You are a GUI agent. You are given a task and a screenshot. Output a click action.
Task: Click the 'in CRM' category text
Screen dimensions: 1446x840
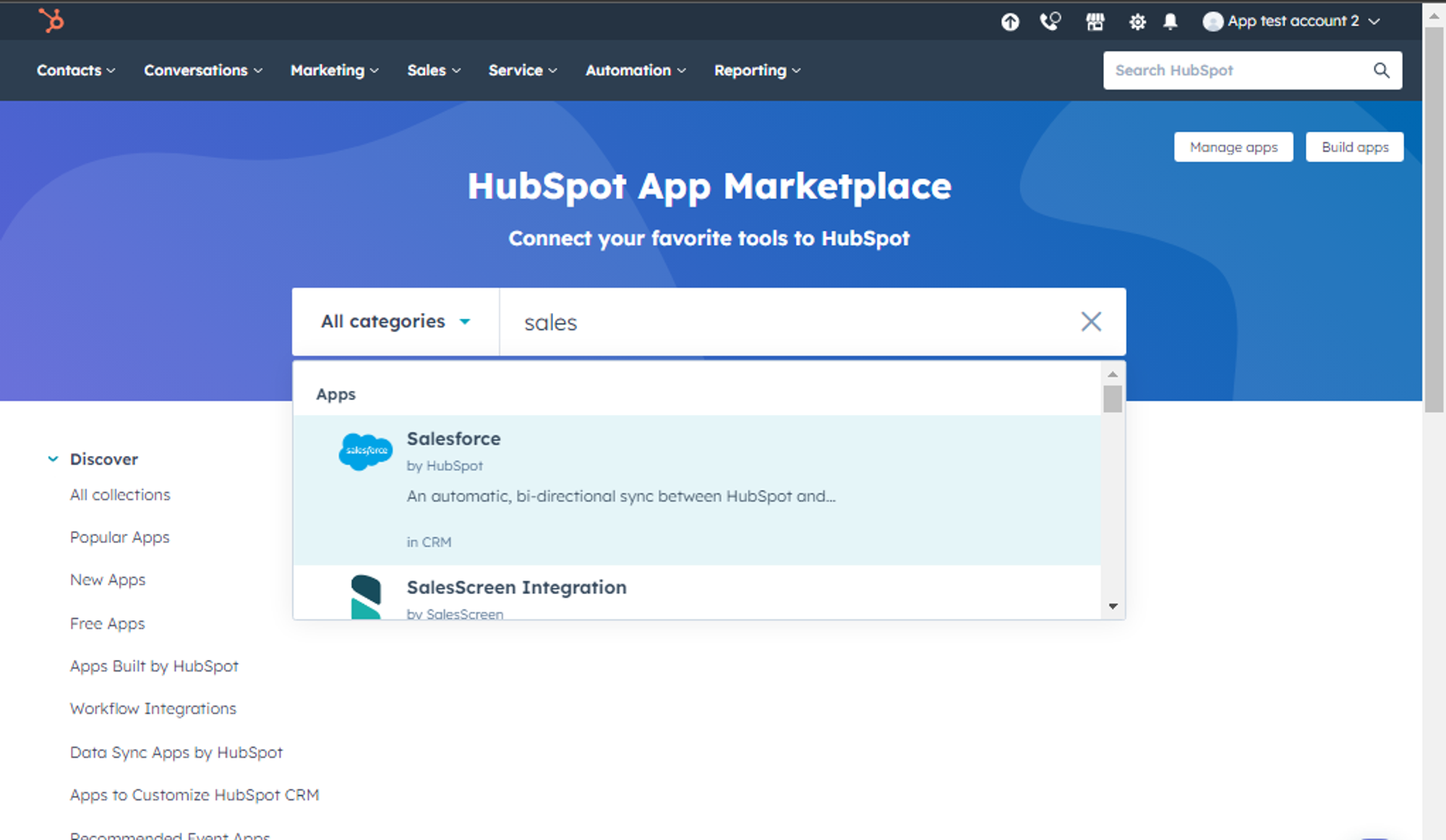429,542
